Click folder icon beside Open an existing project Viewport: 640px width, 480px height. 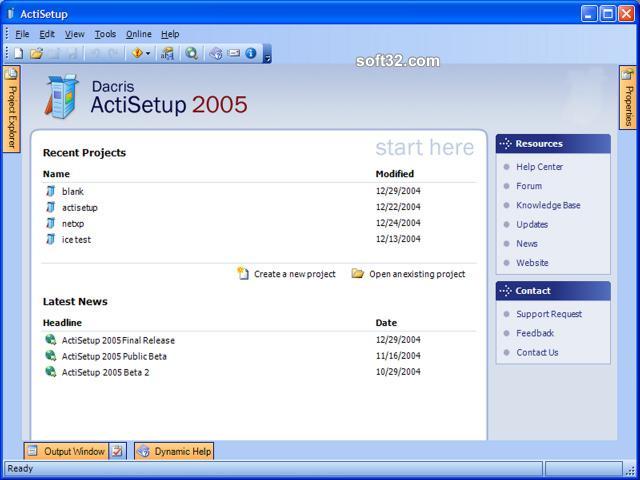358,273
